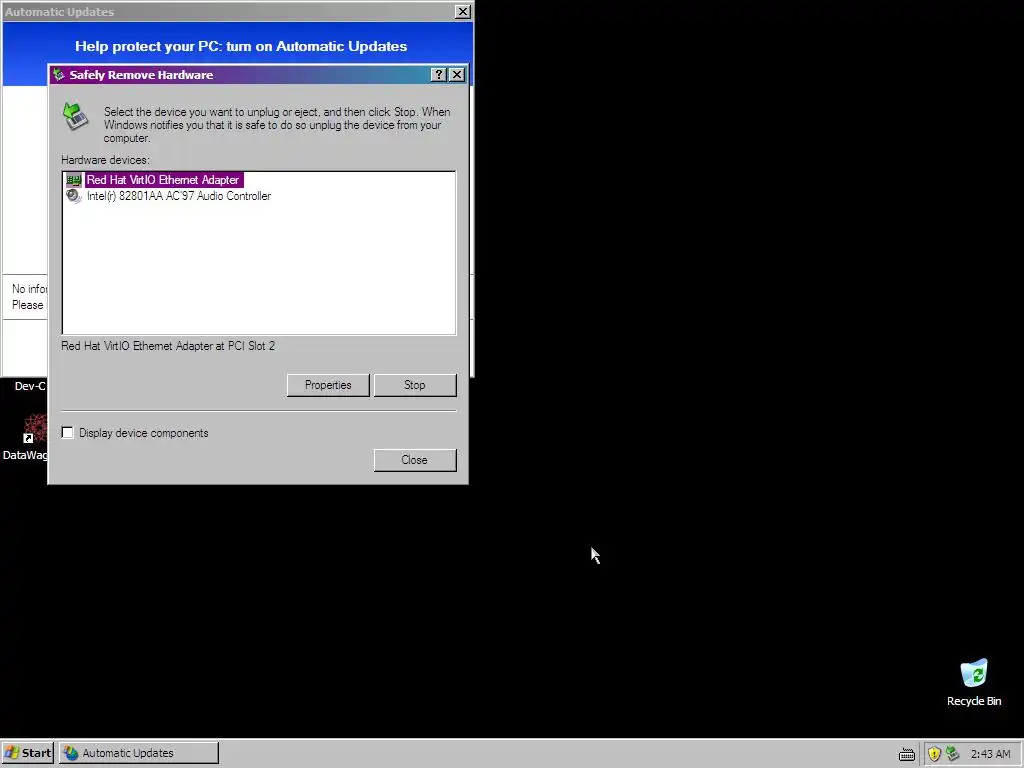Click the 'Hardware devices:' label
Screen dimensions: 1024x768
point(105,160)
